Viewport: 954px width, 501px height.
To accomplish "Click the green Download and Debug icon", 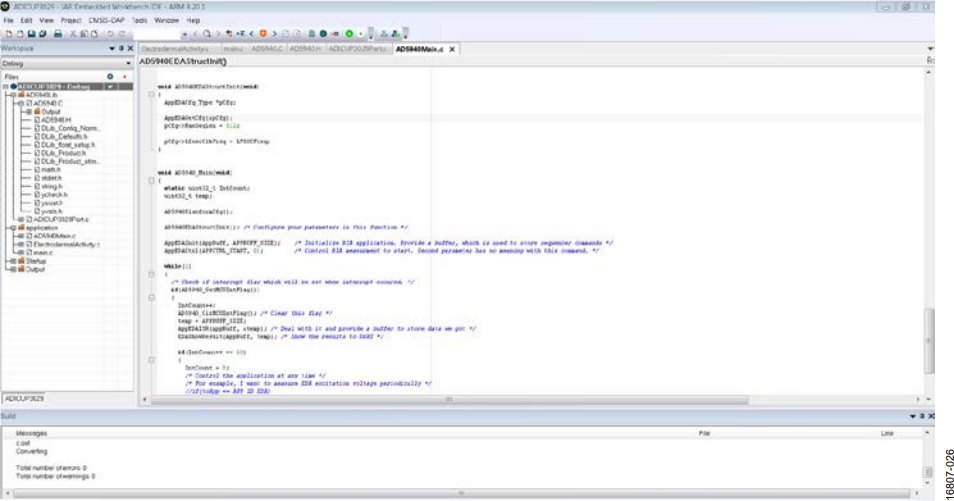I will click(x=349, y=34).
